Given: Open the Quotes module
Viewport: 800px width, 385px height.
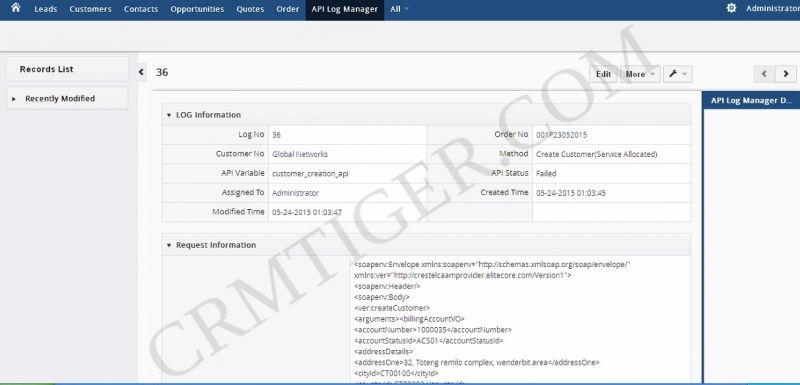Looking at the screenshot, I should [250, 9].
